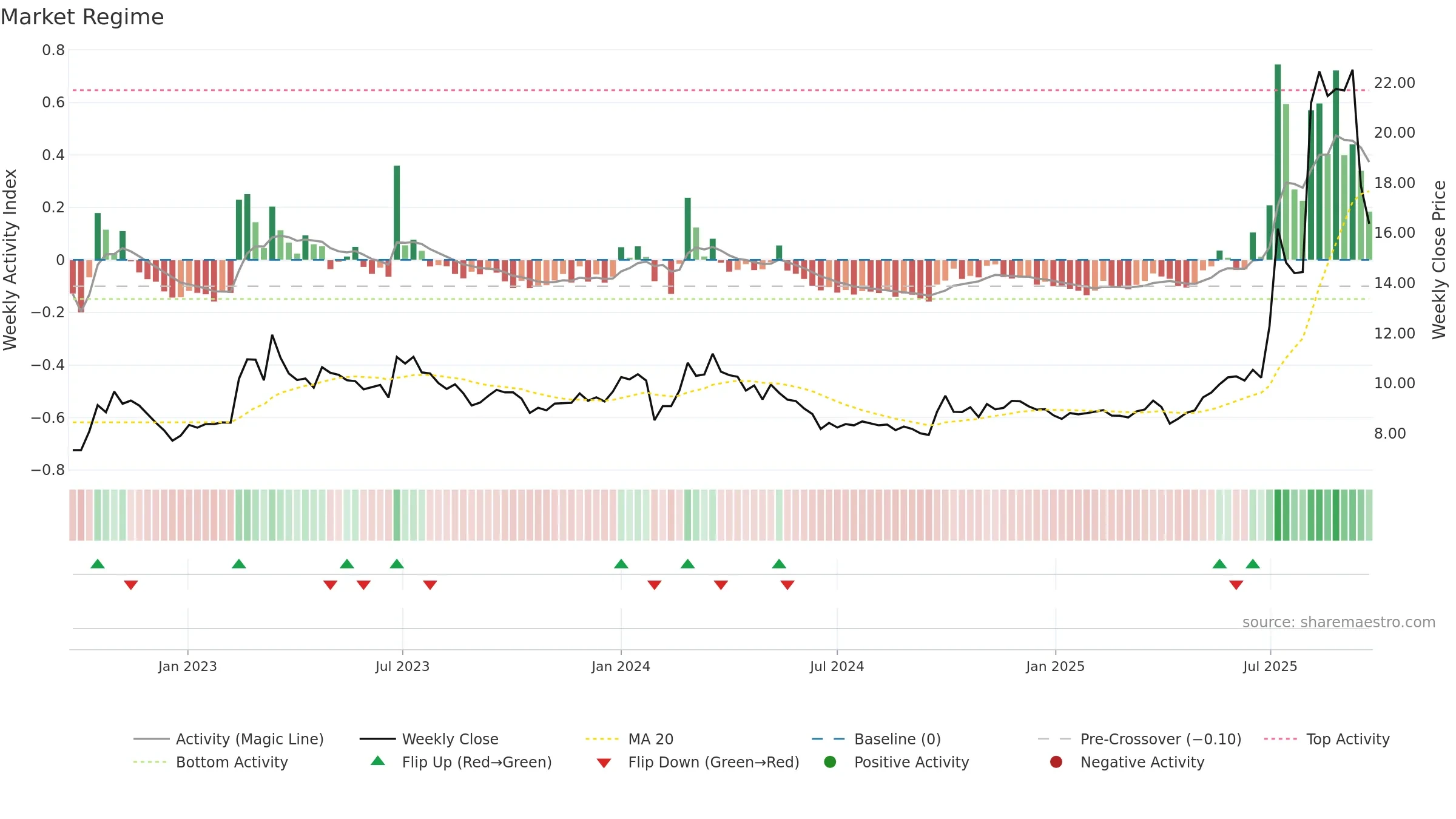Select the flip-up triangle nearest Jul 2023
This screenshot has width=1456, height=819.
coord(397,564)
